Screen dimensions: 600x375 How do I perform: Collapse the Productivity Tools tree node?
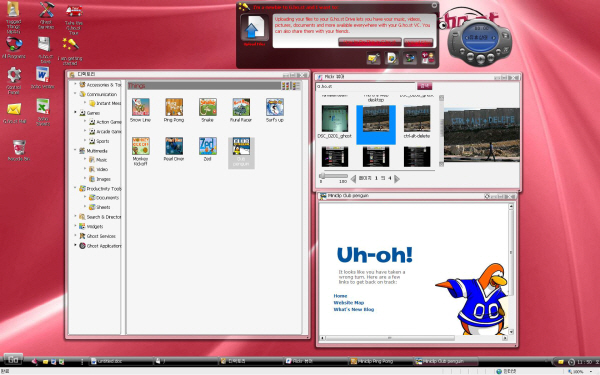pos(75,188)
